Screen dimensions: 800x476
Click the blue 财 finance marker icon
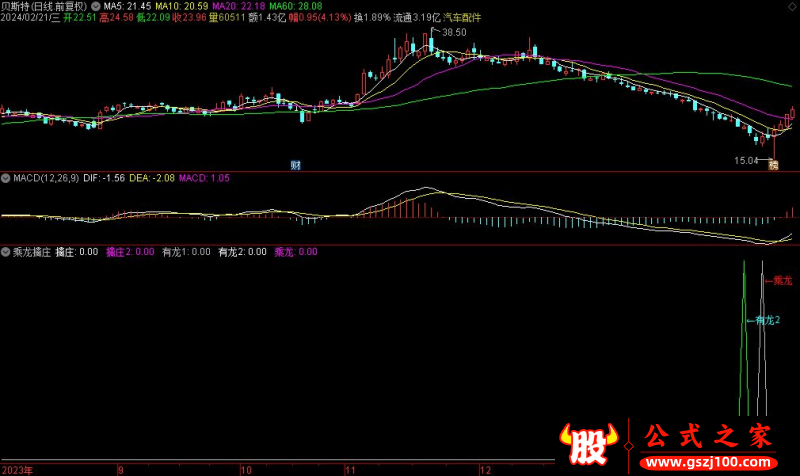(x=296, y=165)
